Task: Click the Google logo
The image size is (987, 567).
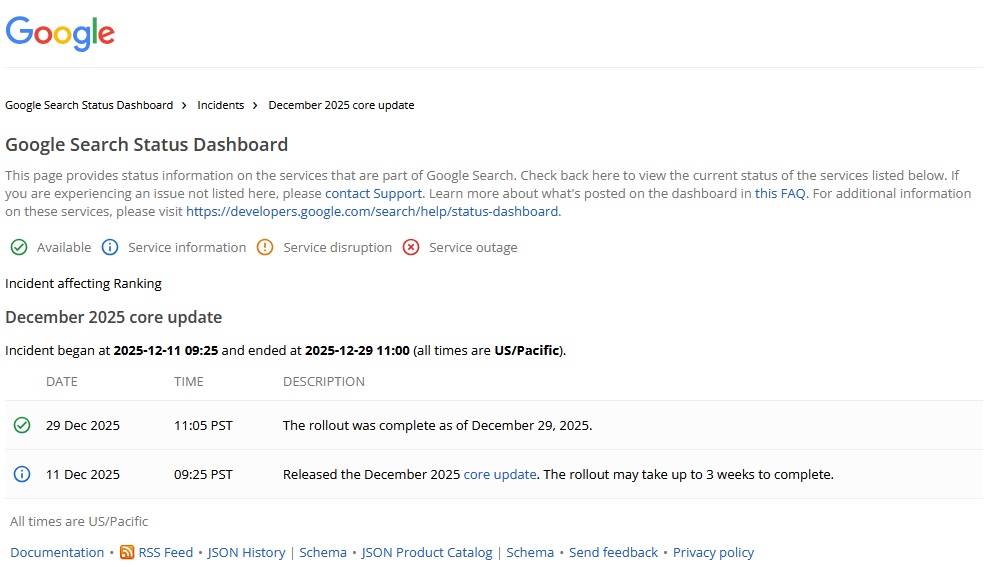Action: (x=60, y=33)
